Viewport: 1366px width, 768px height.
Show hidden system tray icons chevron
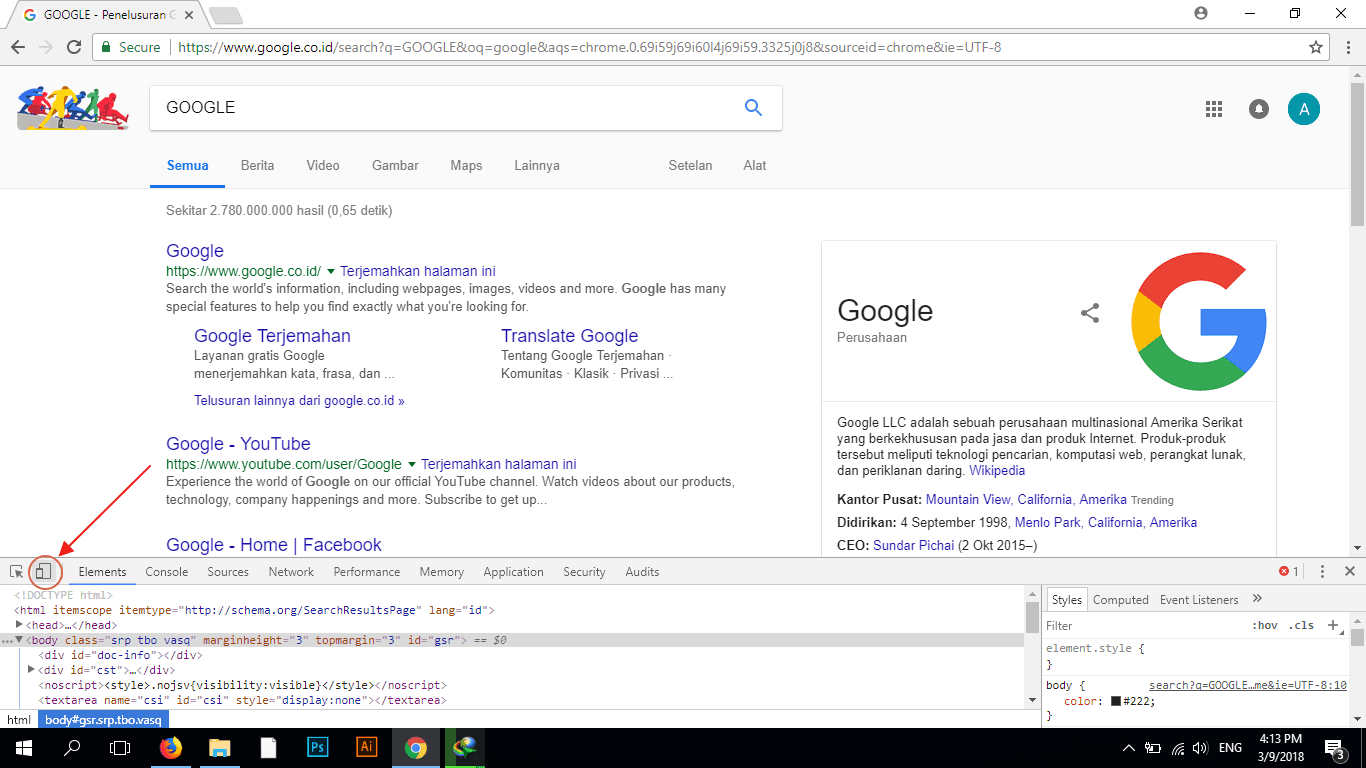click(x=1129, y=748)
